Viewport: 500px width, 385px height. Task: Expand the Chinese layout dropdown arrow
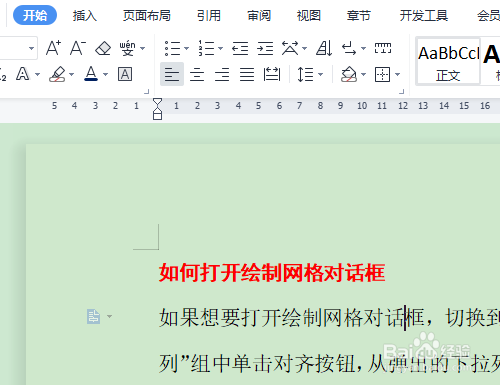coord(304,49)
